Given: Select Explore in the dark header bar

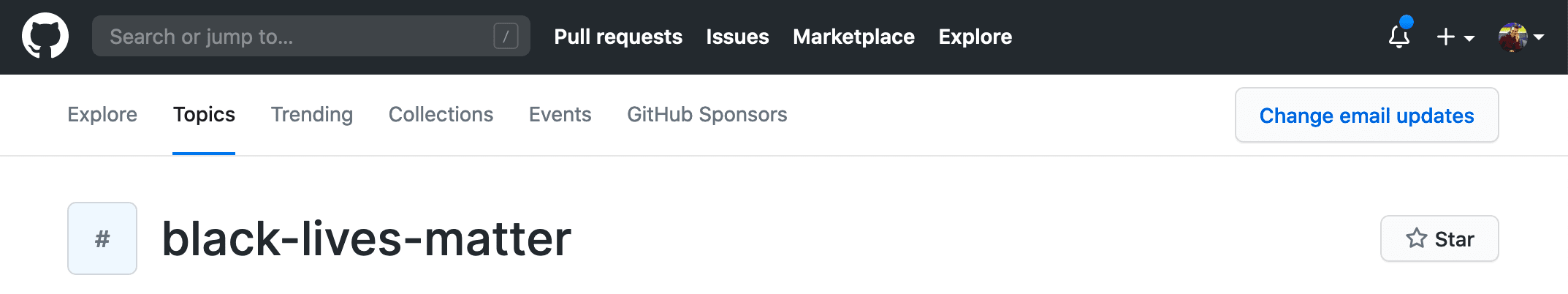Looking at the screenshot, I should (x=975, y=37).
